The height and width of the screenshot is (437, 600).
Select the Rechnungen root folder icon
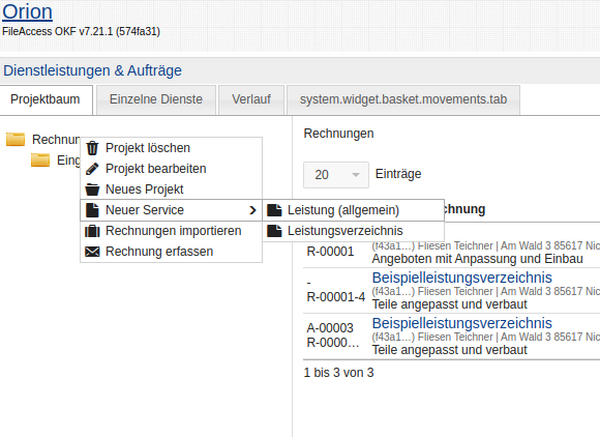pos(16,140)
